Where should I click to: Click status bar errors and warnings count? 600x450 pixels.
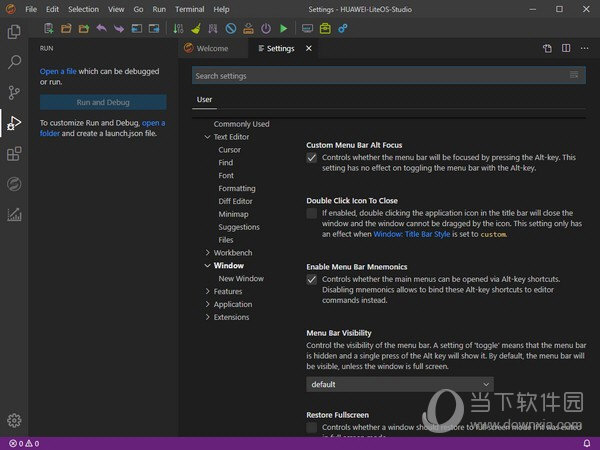24,443
